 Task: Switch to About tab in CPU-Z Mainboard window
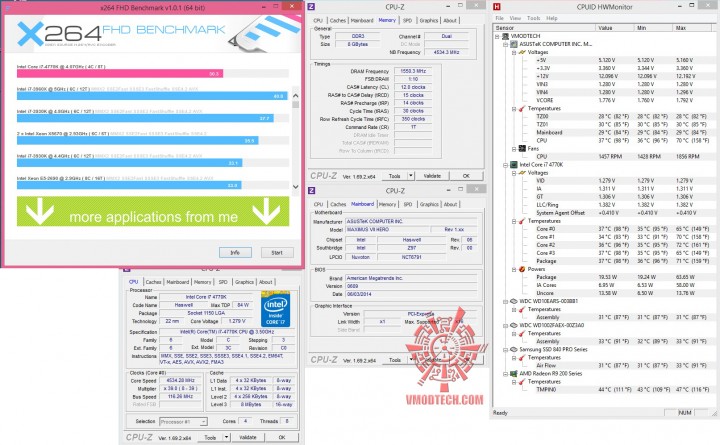point(450,204)
